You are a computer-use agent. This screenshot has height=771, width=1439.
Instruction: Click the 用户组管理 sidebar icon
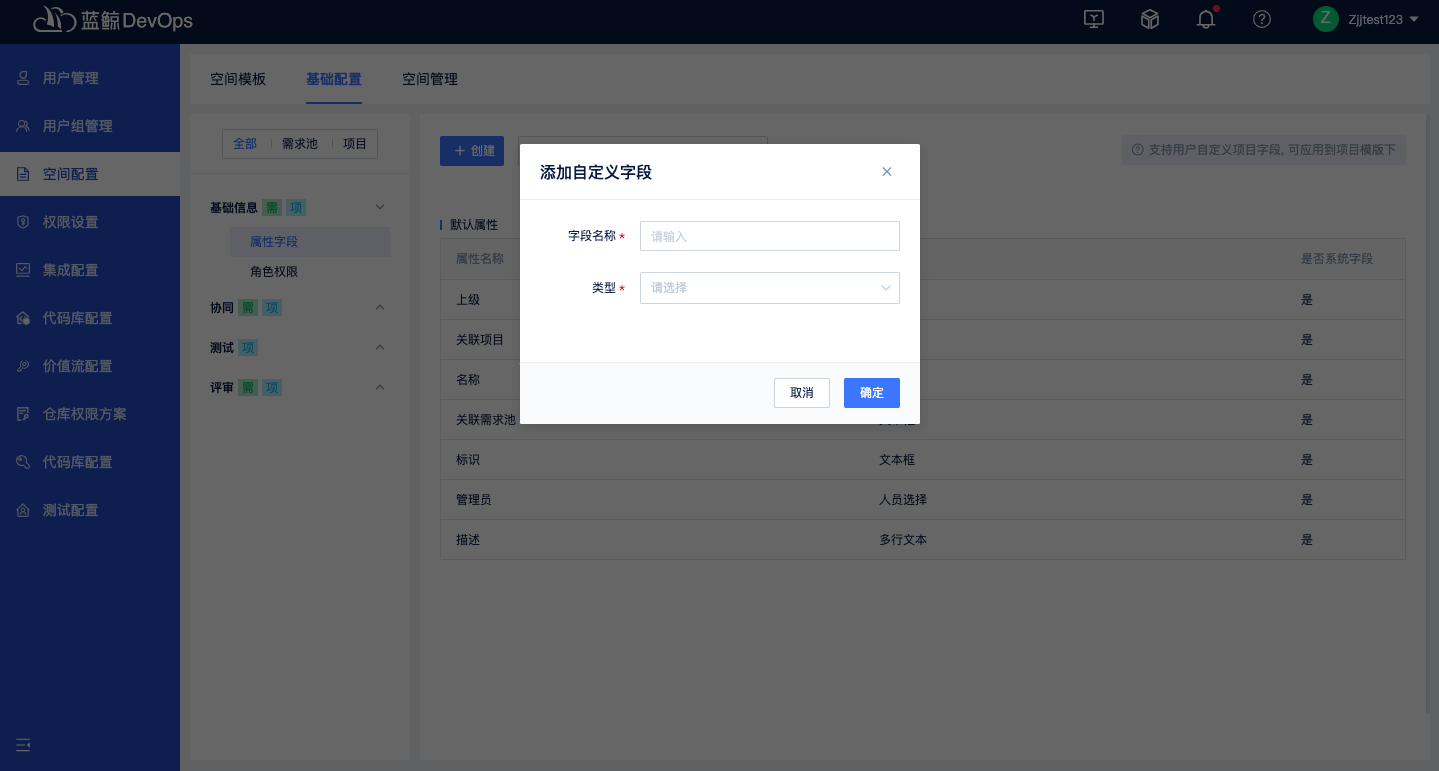pyautogui.click(x=23, y=126)
